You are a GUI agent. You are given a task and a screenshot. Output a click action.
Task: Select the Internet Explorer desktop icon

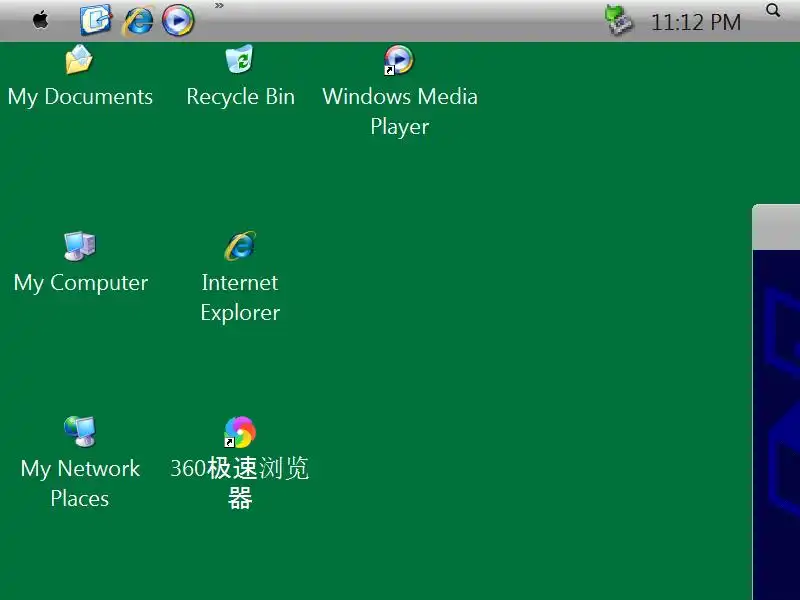click(240, 246)
